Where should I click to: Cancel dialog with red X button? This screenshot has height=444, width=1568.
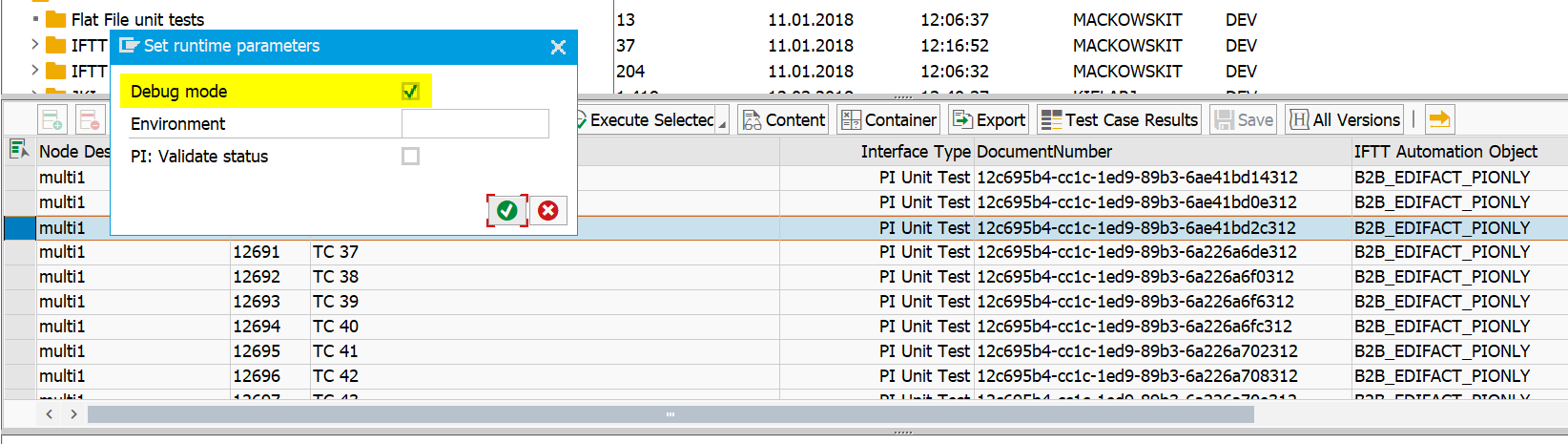[548, 210]
